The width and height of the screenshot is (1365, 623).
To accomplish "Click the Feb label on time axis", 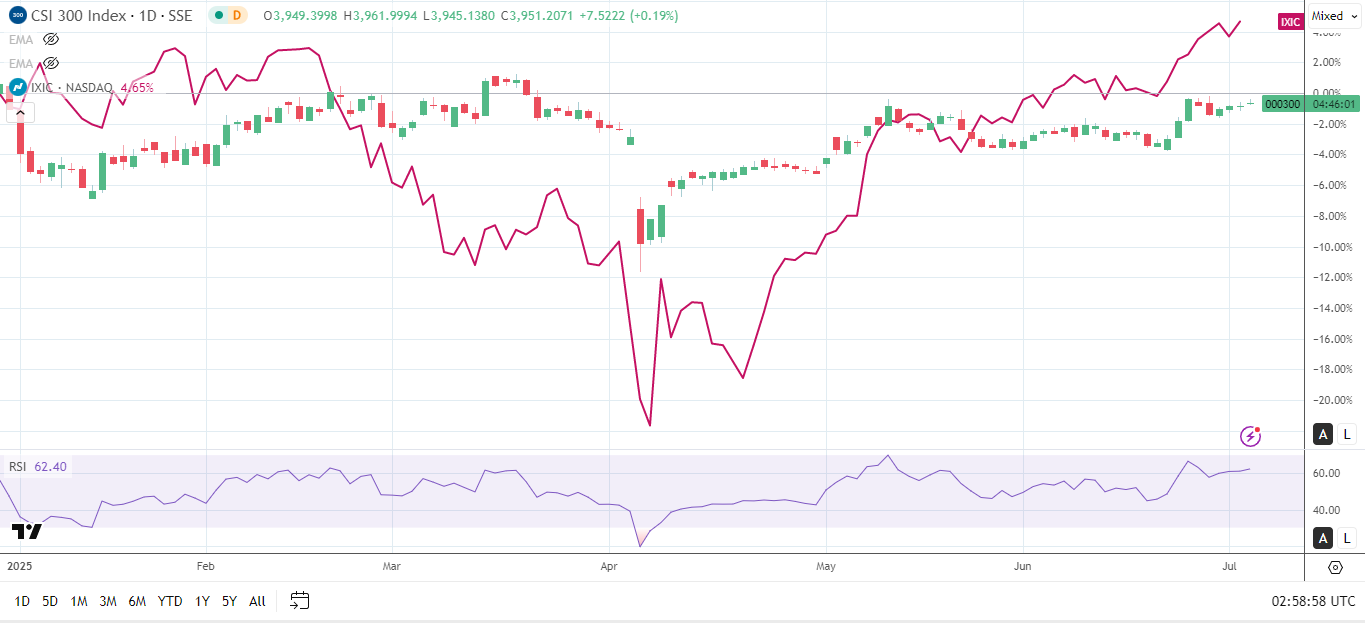I will pyautogui.click(x=205, y=566).
